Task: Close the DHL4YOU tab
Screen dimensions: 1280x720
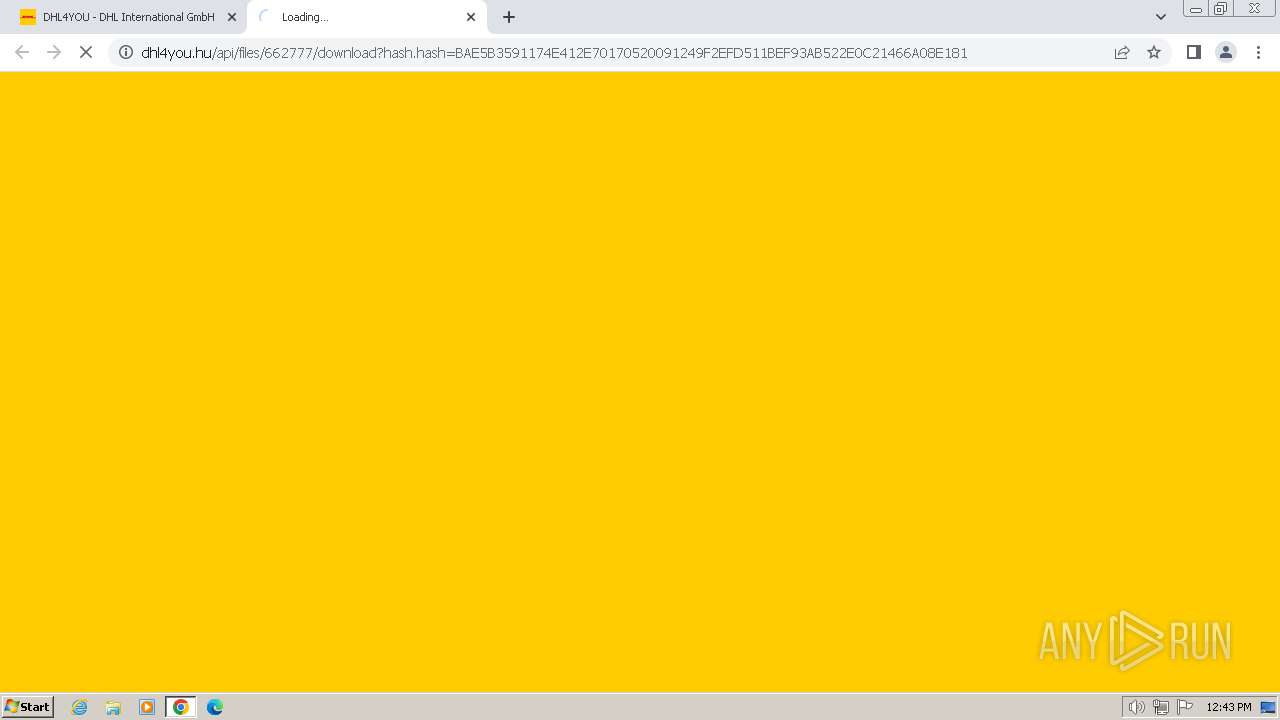Action: [x=232, y=17]
